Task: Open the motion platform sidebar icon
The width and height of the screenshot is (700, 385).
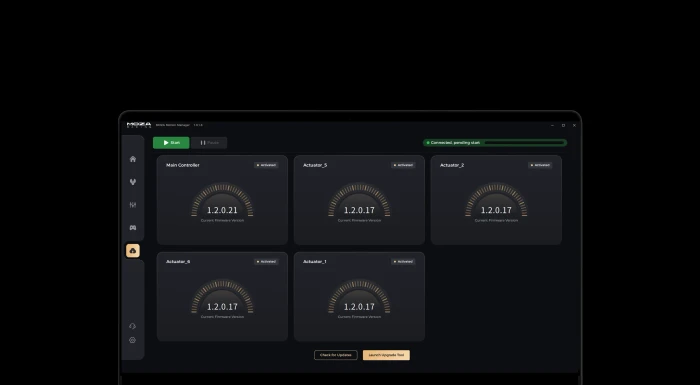Action: pos(133,182)
